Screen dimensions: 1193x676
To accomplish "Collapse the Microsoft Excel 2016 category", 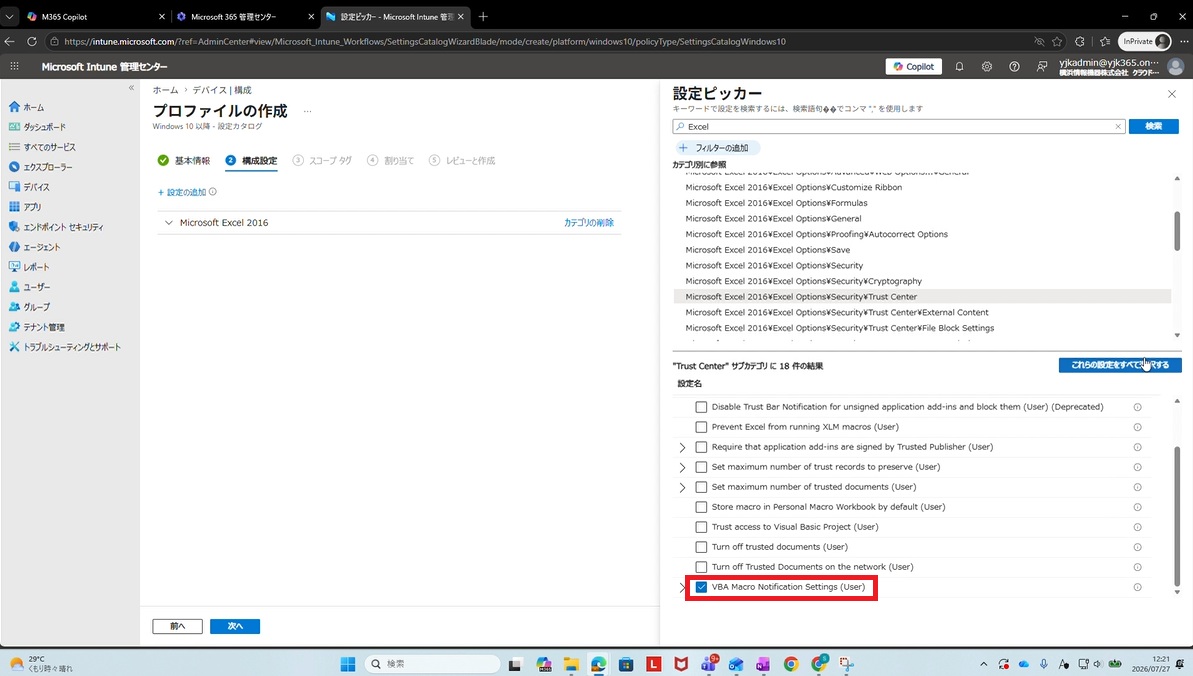I will pos(169,222).
